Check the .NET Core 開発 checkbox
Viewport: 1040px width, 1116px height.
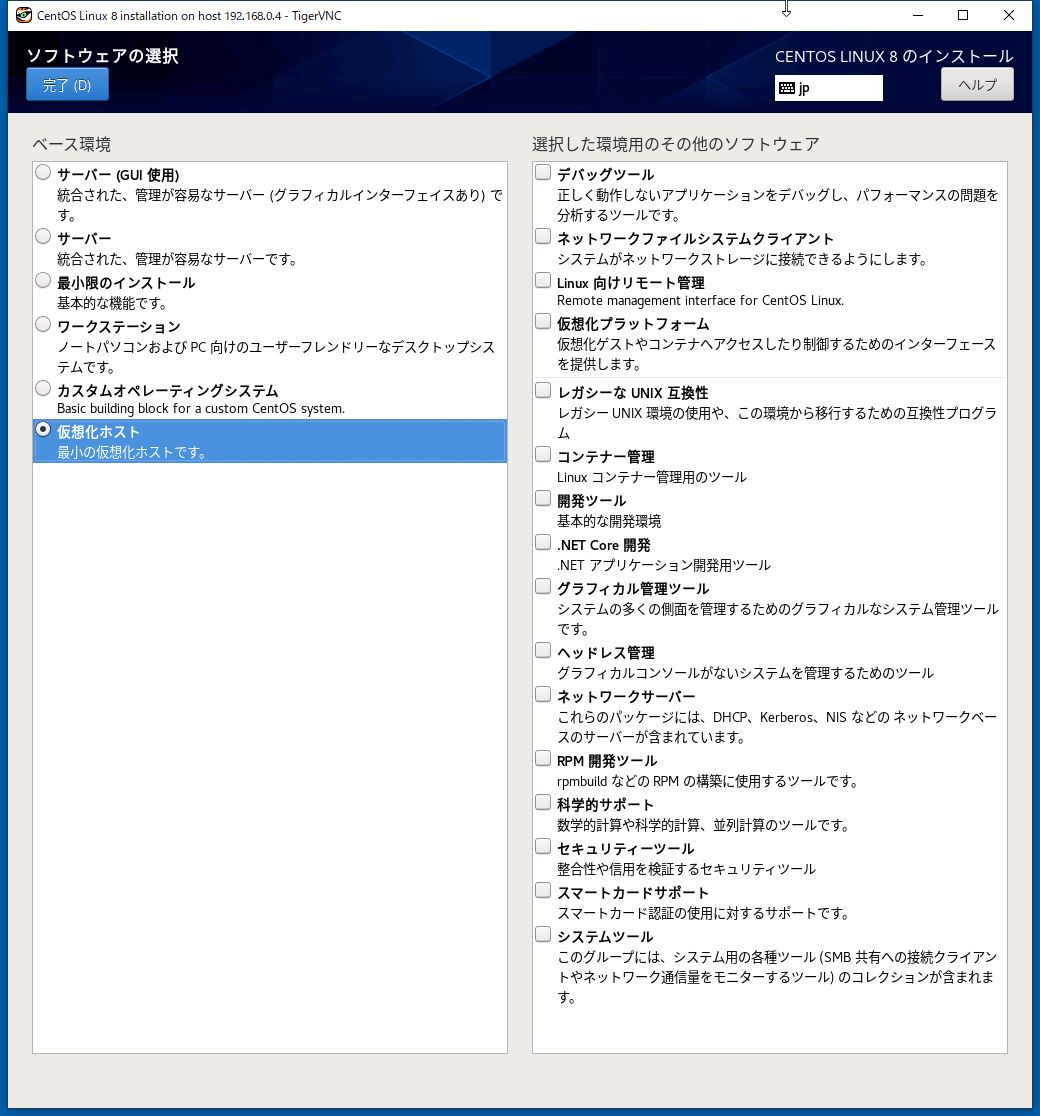(x=543, y=543)
